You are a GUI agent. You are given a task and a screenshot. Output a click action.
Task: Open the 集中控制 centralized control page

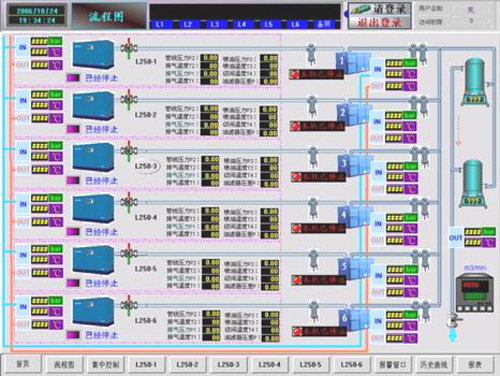click(105, 364)
